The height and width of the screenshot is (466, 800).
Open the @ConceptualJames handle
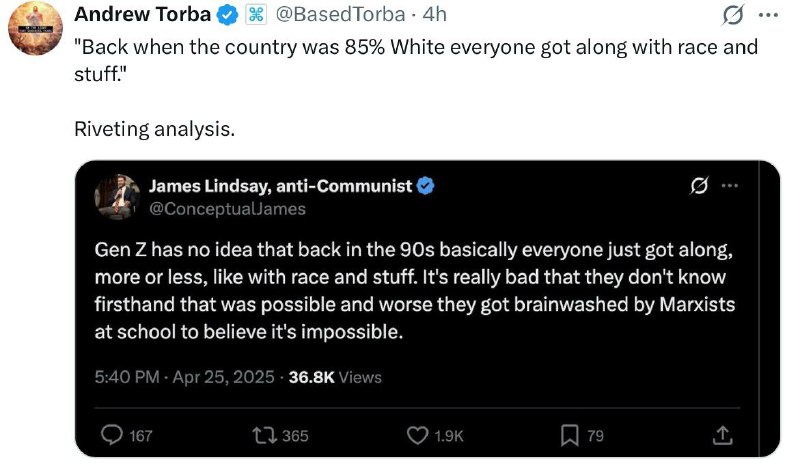[227, 209]
